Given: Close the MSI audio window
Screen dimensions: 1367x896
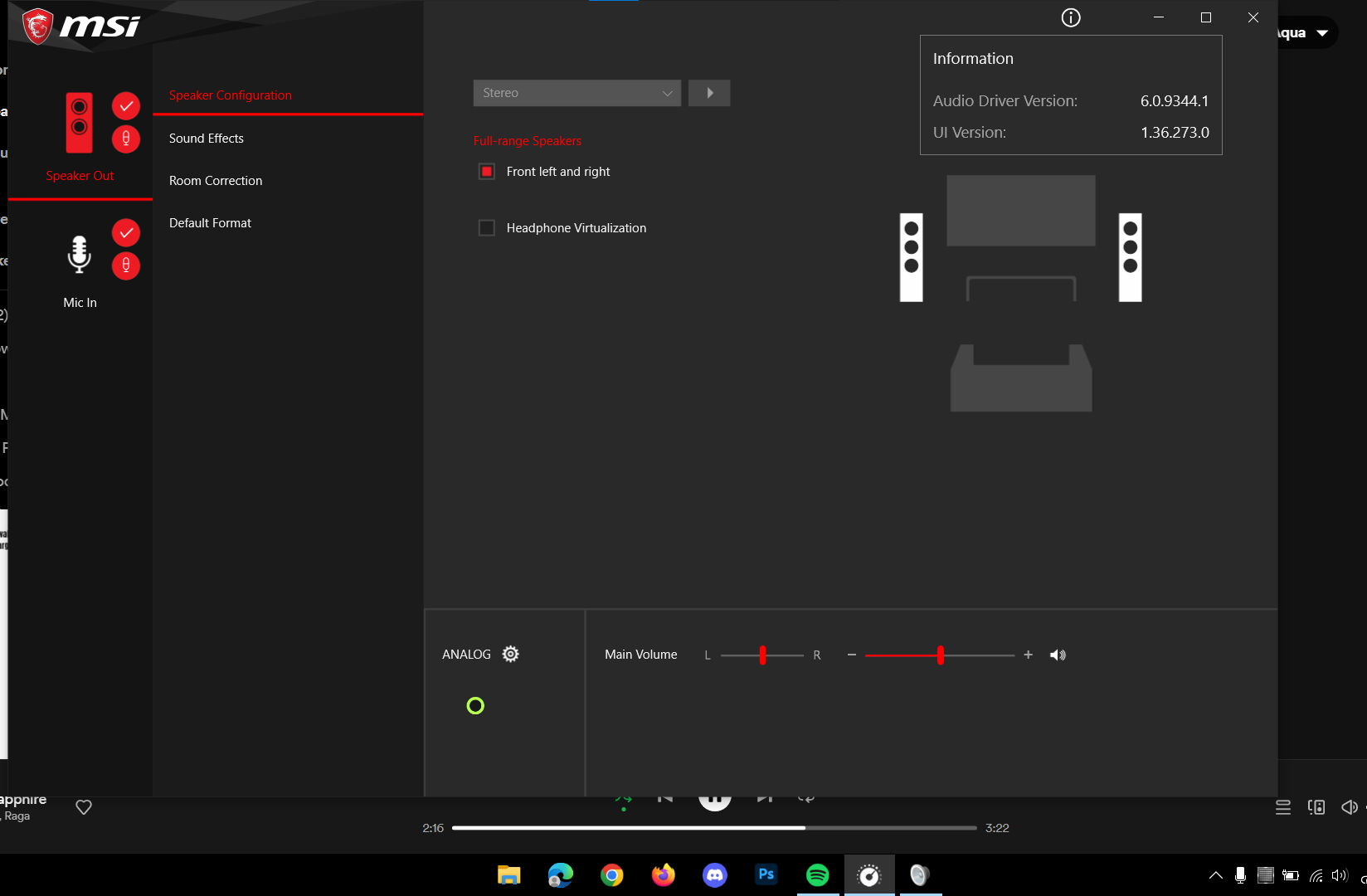Looking at the screenshot, I should (x=1253, y=17).
